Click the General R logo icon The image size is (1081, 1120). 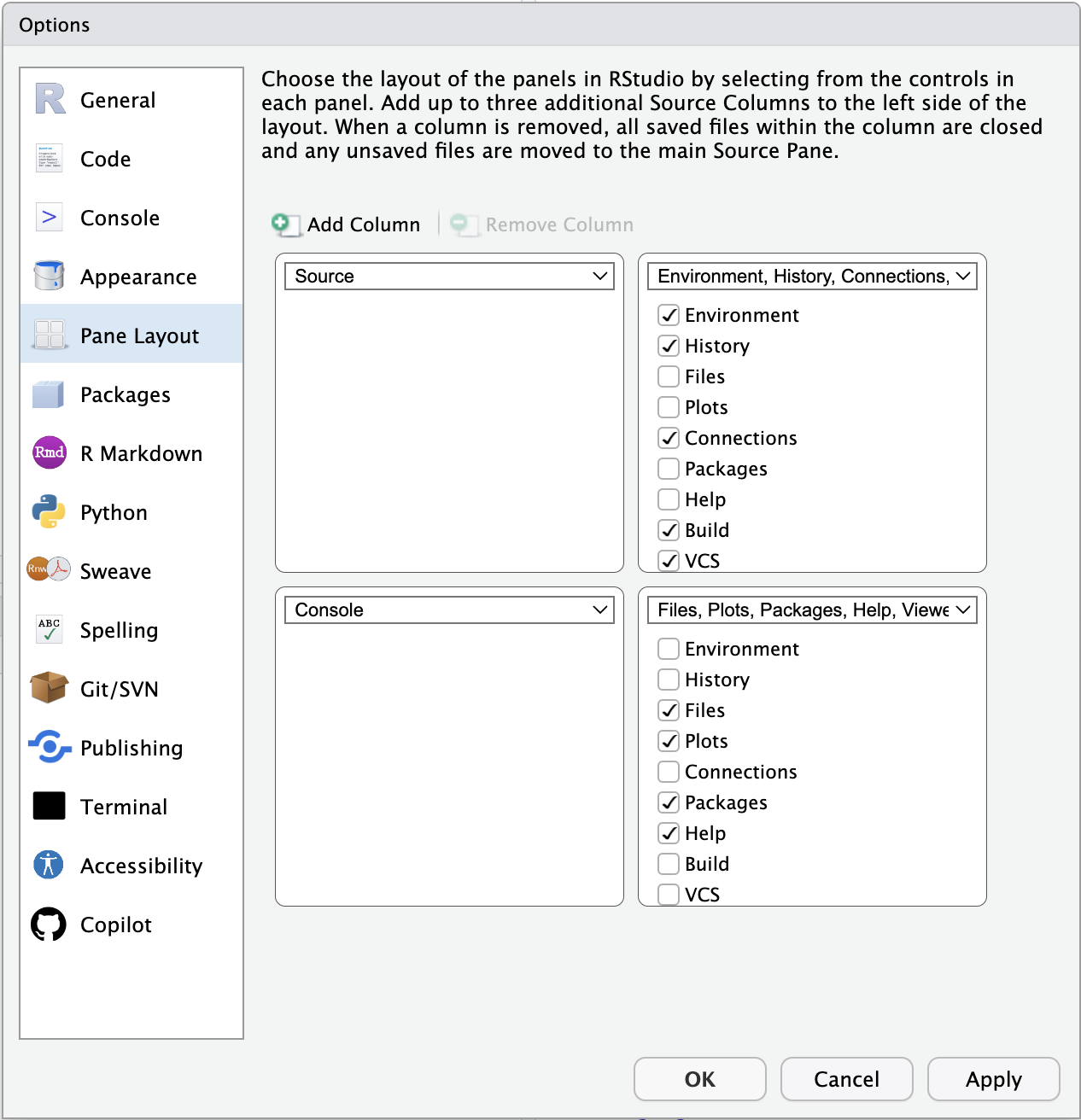point(50,99)
